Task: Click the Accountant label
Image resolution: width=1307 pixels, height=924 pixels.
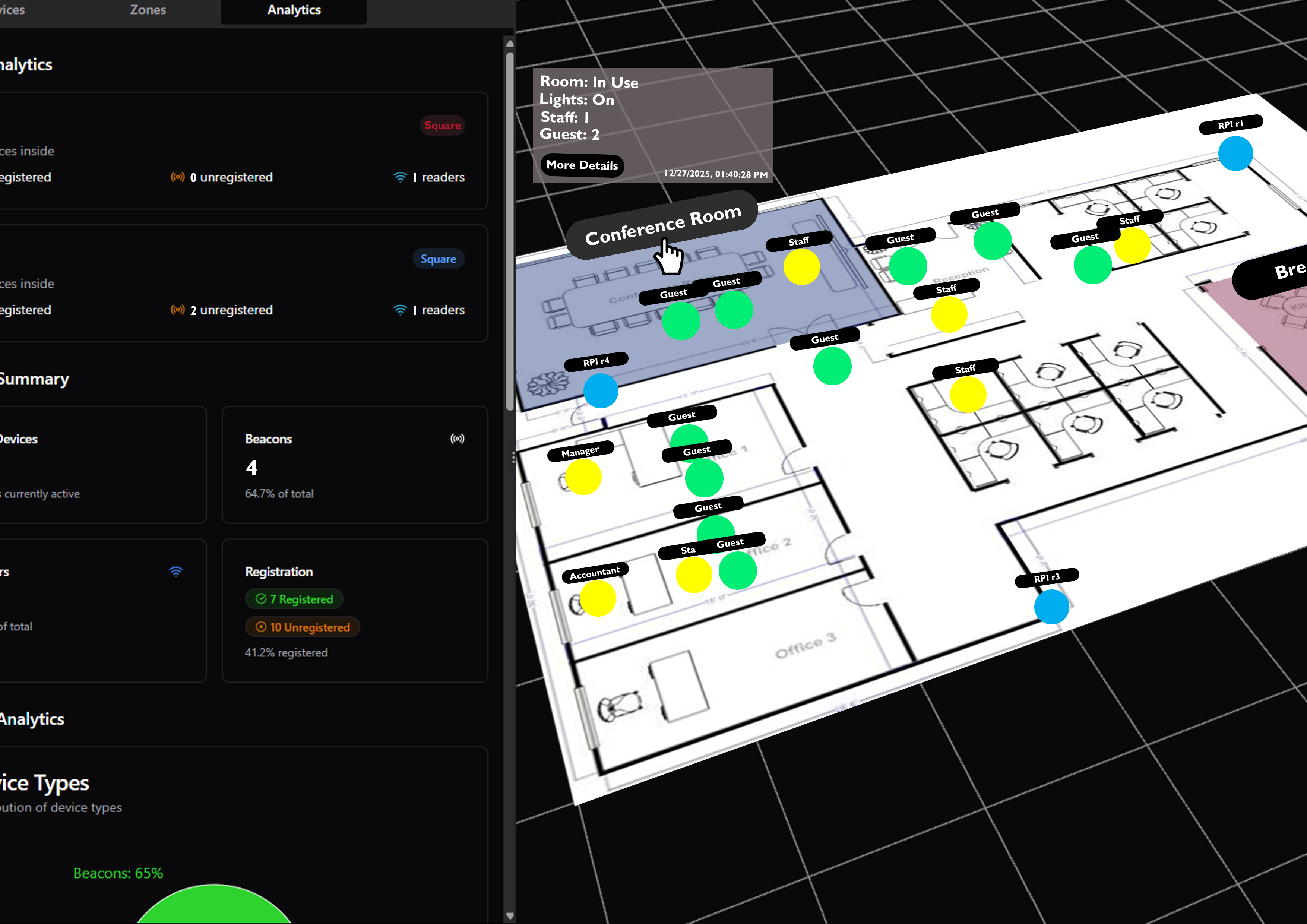Action: (594, 572)
